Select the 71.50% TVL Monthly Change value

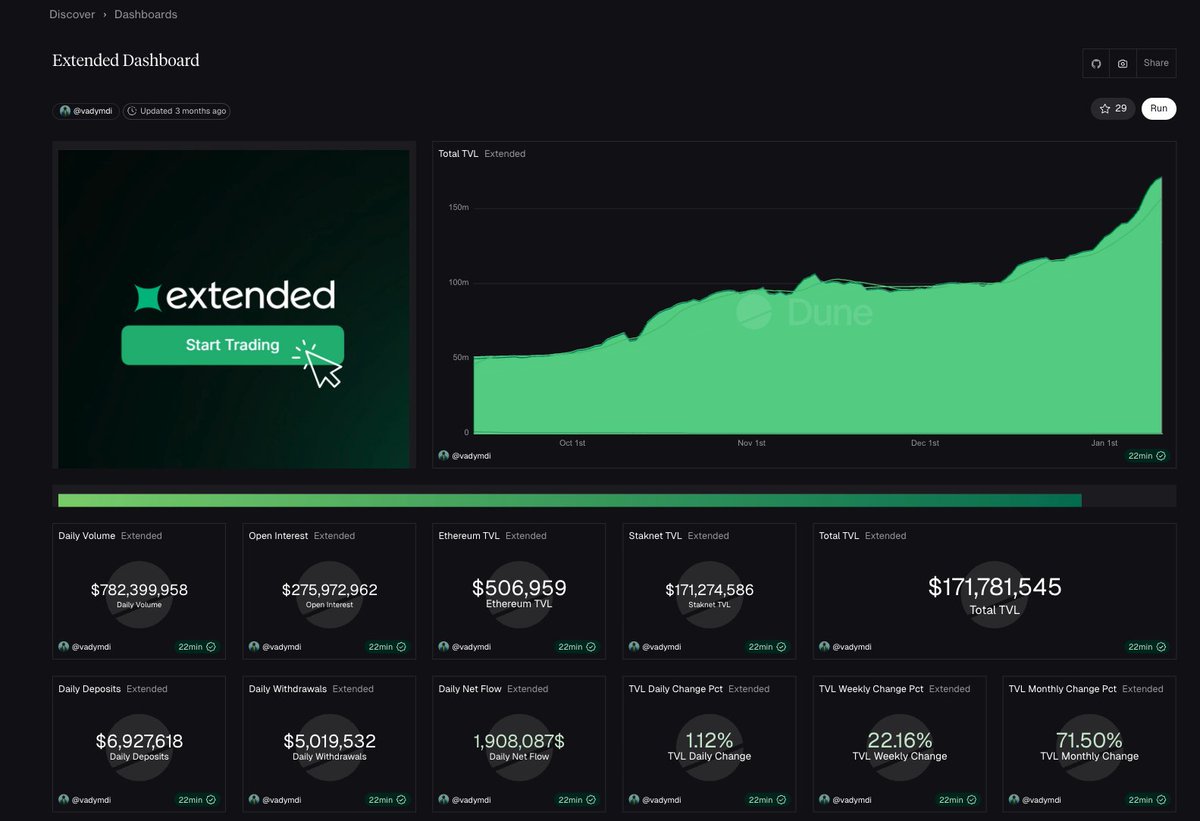(x=1089, y=741)
